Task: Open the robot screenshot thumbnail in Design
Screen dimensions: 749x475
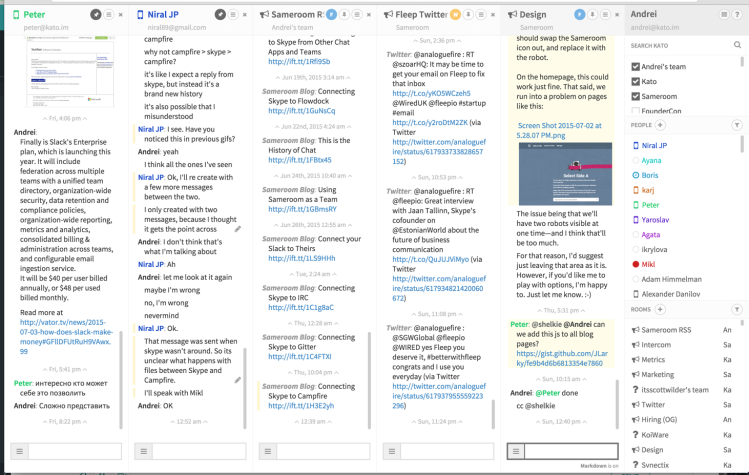Action: pos(565,174)
